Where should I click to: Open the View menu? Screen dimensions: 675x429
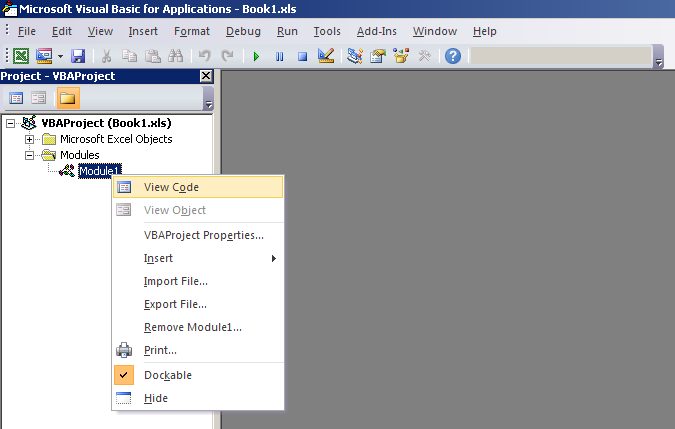coord(100,31)
